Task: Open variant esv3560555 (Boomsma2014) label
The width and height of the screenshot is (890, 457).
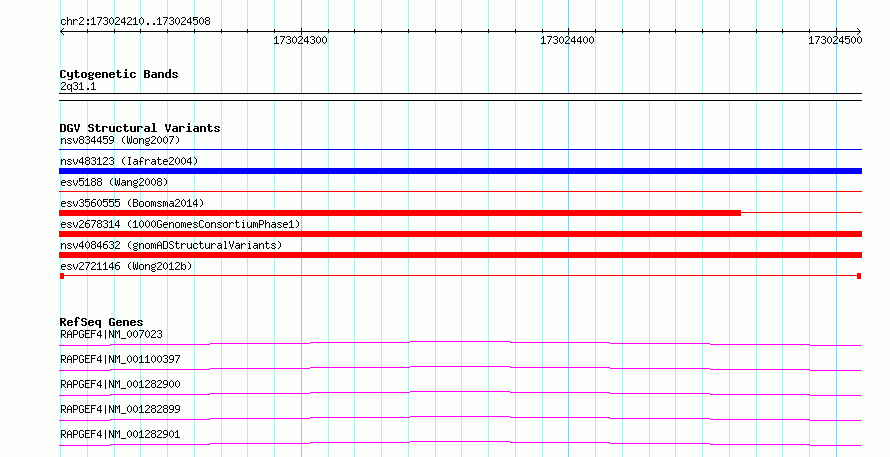Action: click(x=132, y=203)
